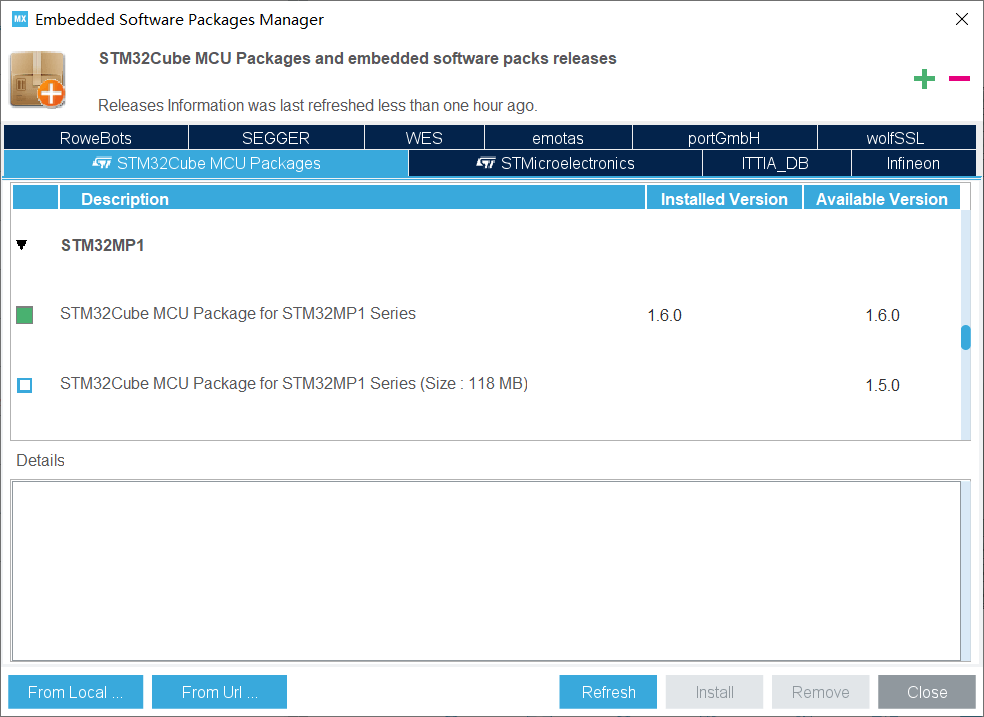Select the wolfSSL tab
This screenshot has width=984, height=717.
pyautogui.click(x=896, y=137)
